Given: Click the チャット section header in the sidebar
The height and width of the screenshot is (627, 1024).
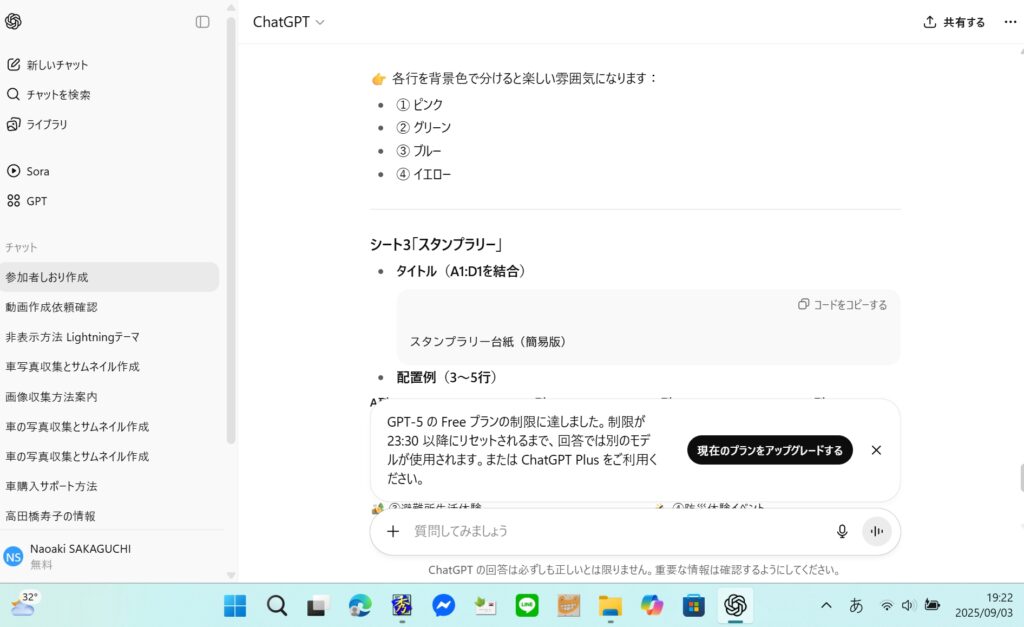Looking at the screenshot, I should click(21, 248).
